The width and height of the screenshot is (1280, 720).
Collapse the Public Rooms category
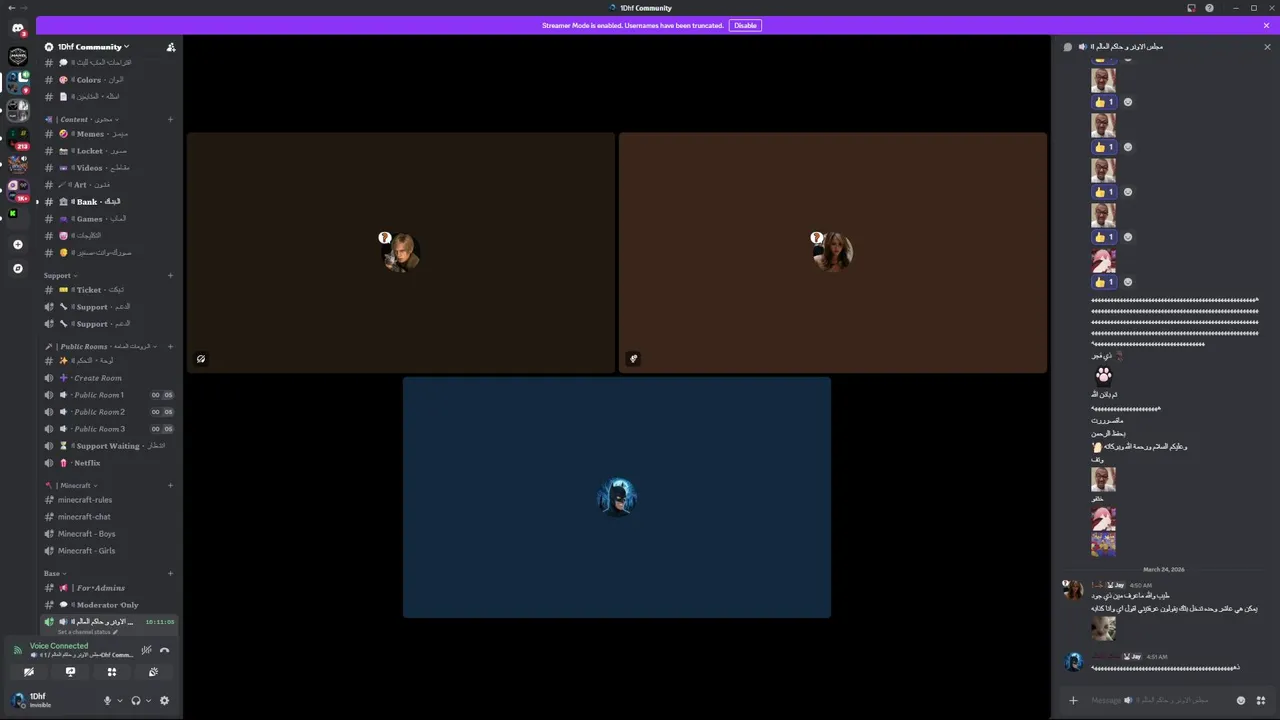(101, 346)
